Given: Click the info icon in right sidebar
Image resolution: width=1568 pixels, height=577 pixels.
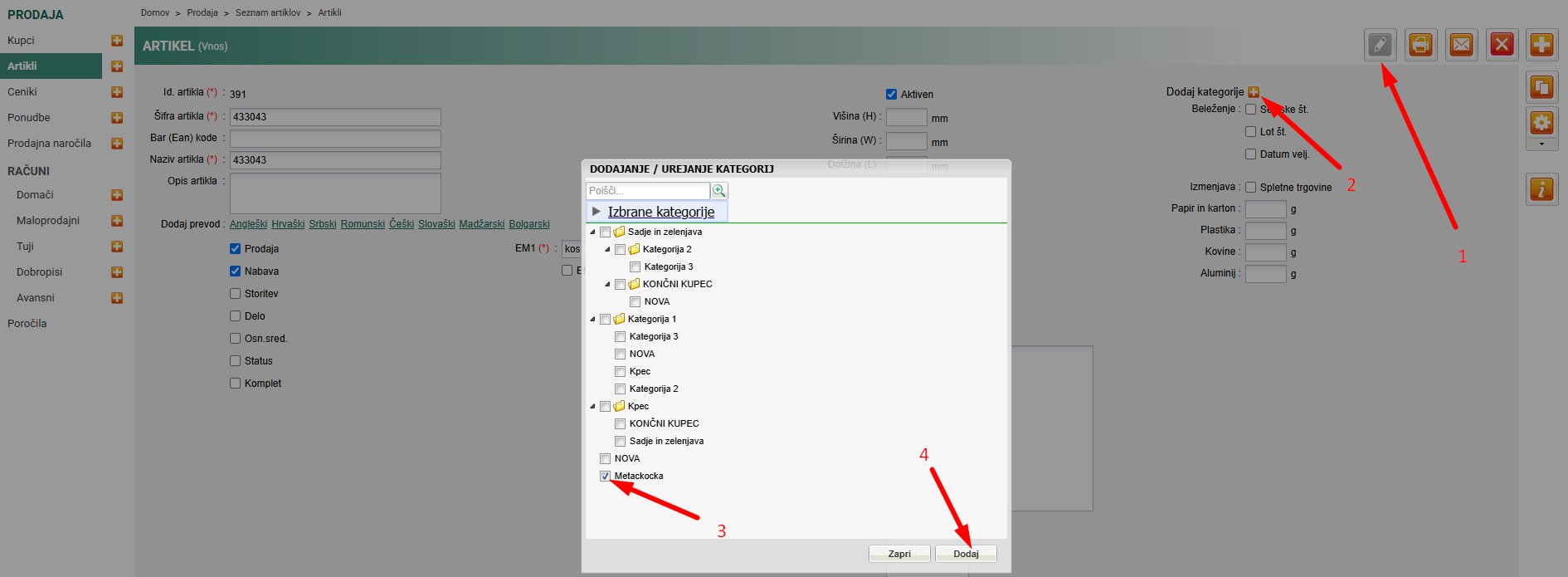Looking at the screenshot, I should pos(1541,189).
